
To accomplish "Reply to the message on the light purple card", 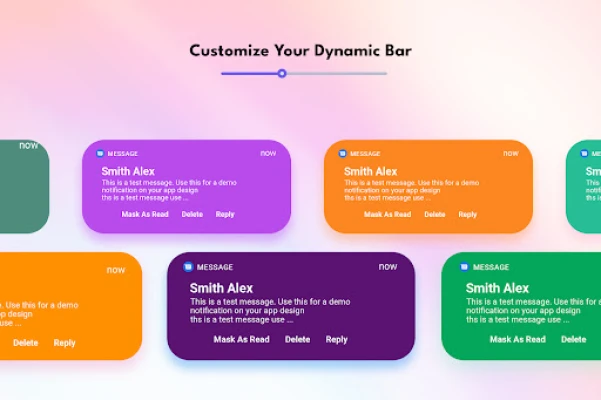I will pyautogui.click(x=225, y=214).
